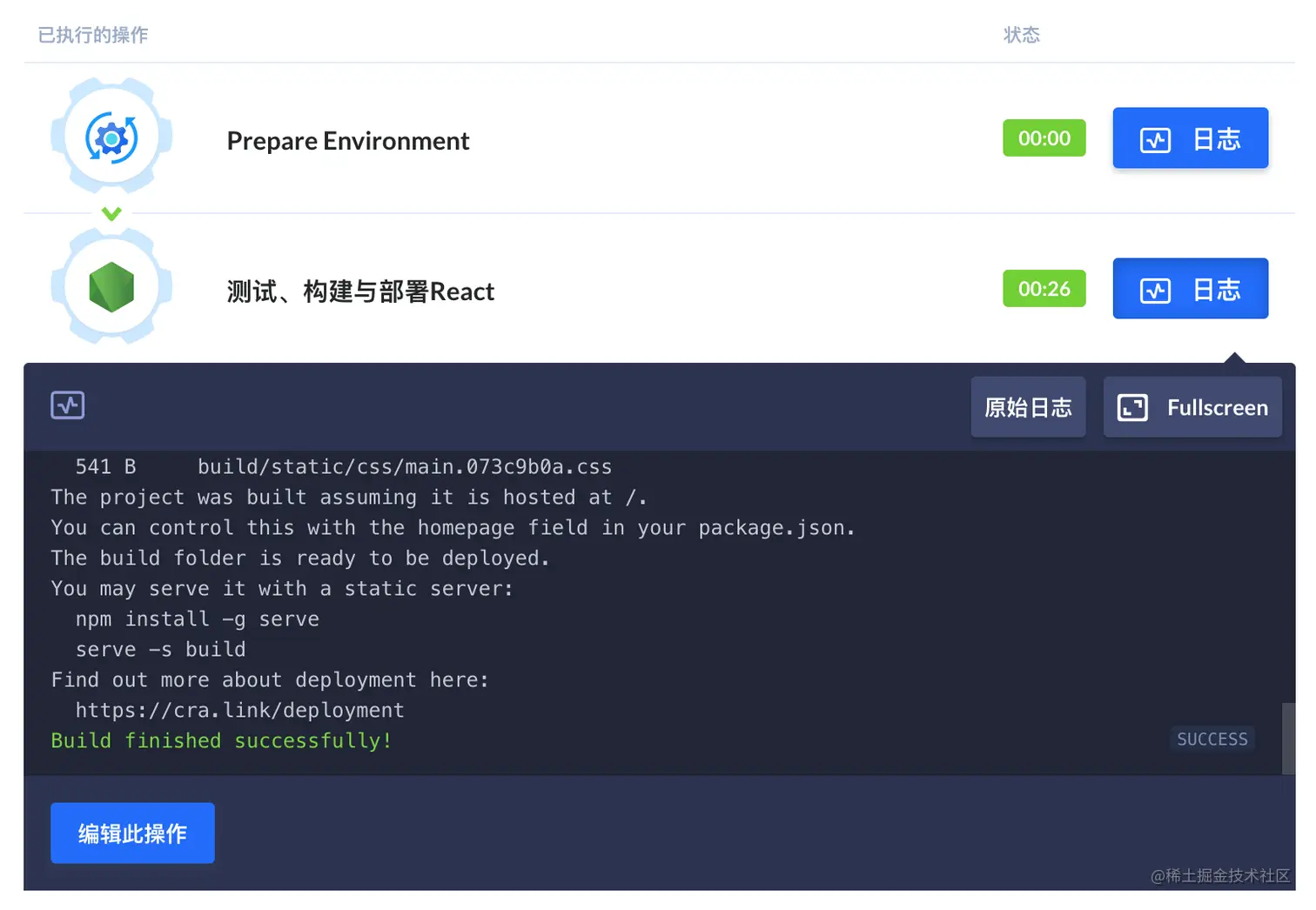The width and height of the screenshot is (1316, 910).
Task: Click the green Node.js cube icon
Action: (x=111, y=287)
